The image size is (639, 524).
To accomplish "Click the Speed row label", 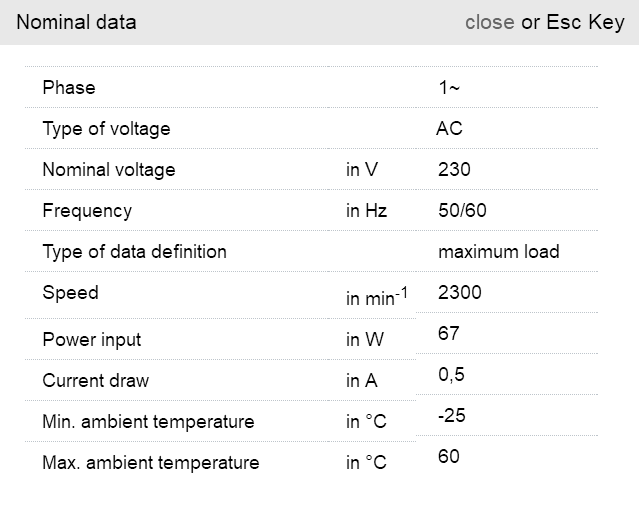I will pos(70,293).
